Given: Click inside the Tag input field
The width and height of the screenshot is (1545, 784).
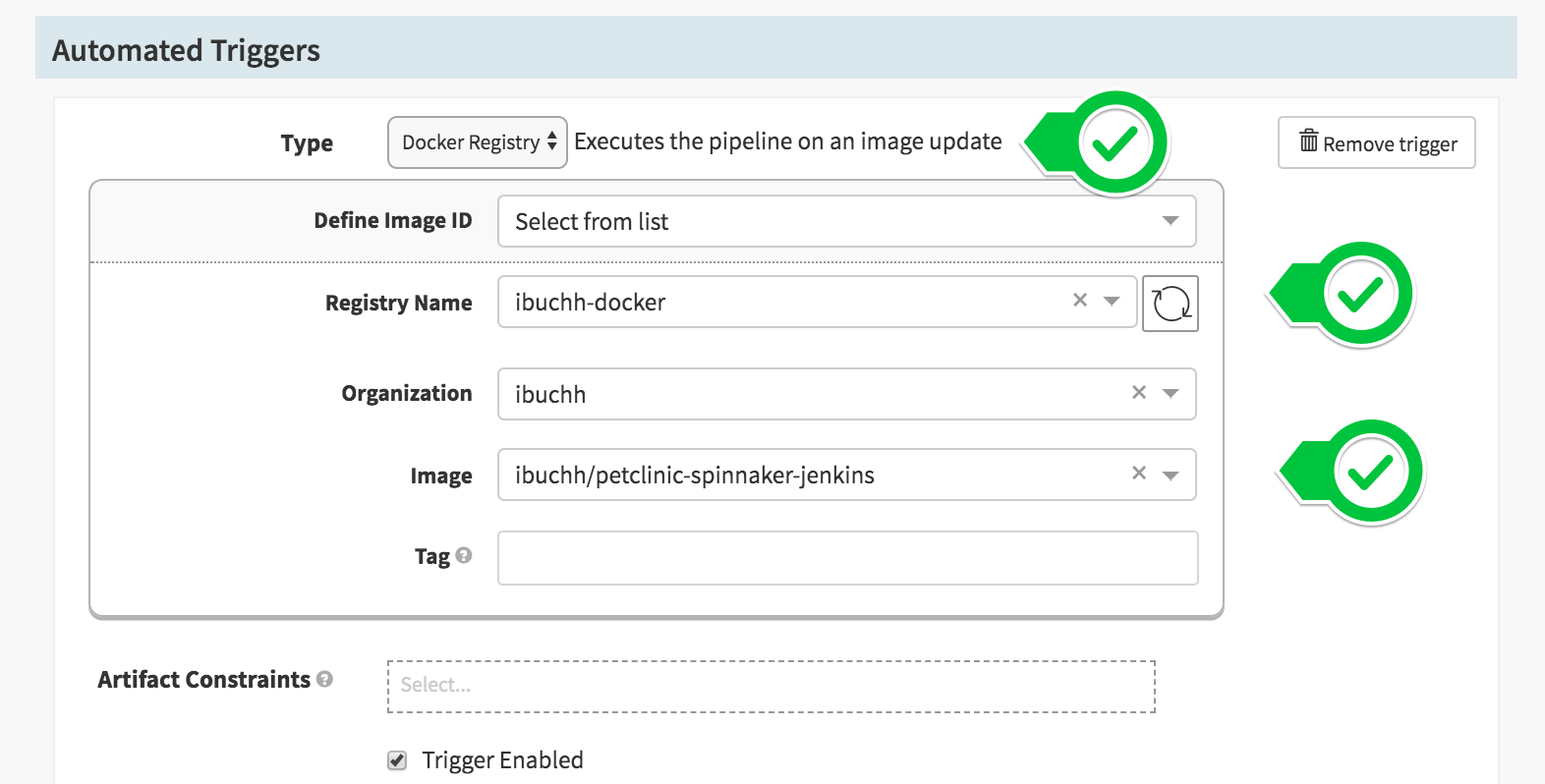Looking at the screenshot, I should (847, 558).
